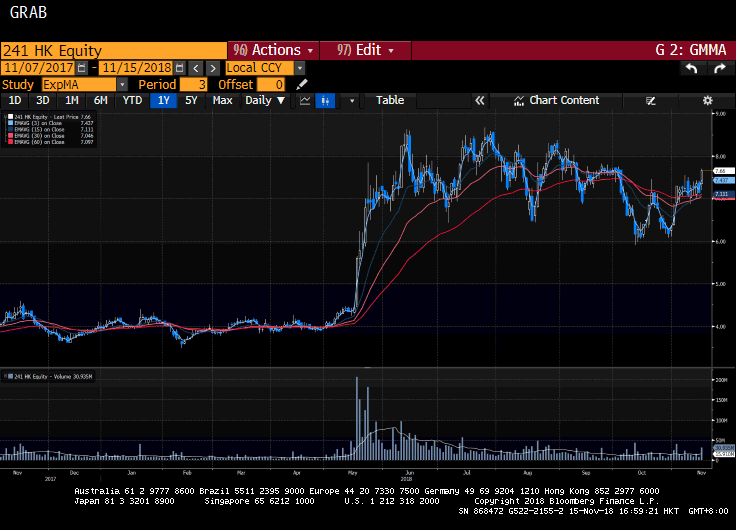The height and width of the screenshot is (530, 736).
Task: Switch to line chart type icon
Action: 305,100
